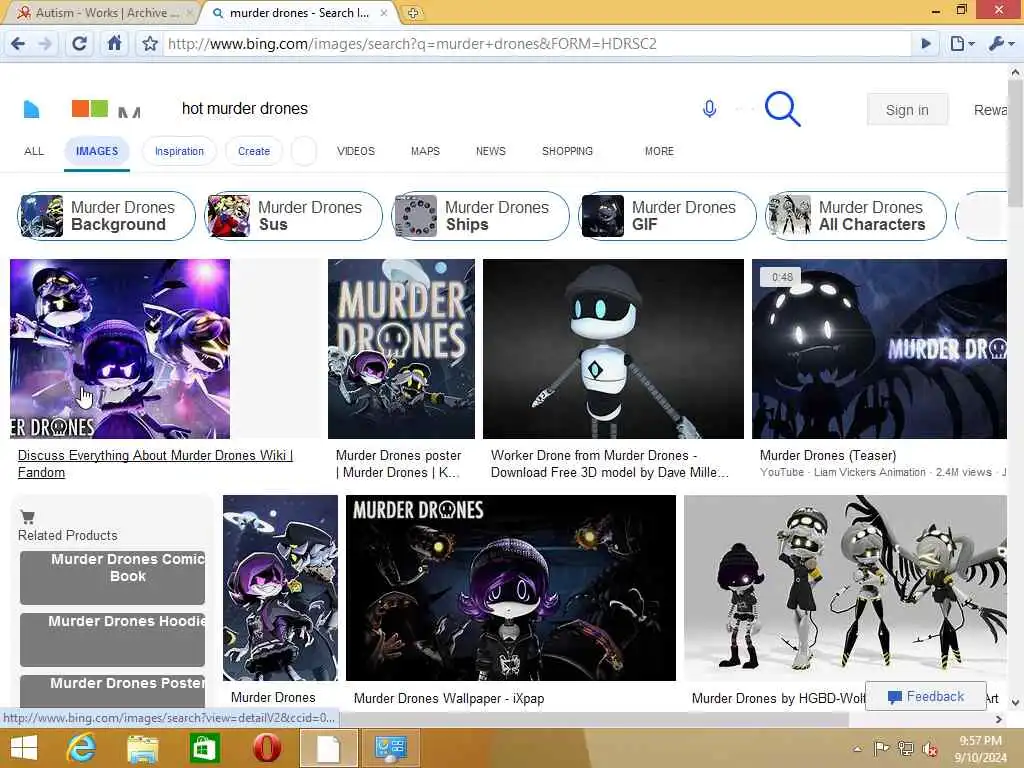
Task: Open the Murder Drones poster image
Action: tap(401, 349)
